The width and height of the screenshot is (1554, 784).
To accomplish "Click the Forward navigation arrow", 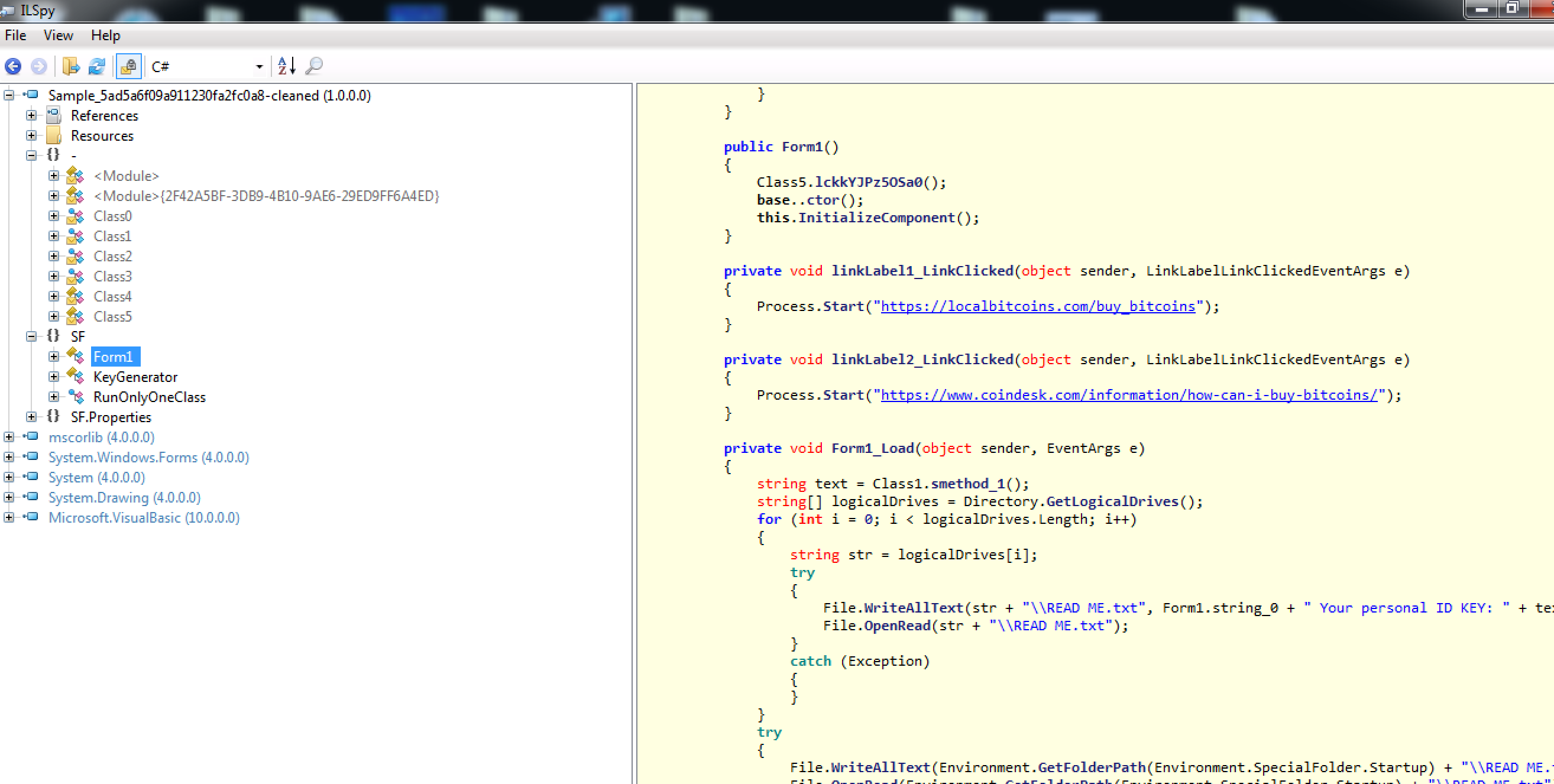I will [x=38, y=66].
